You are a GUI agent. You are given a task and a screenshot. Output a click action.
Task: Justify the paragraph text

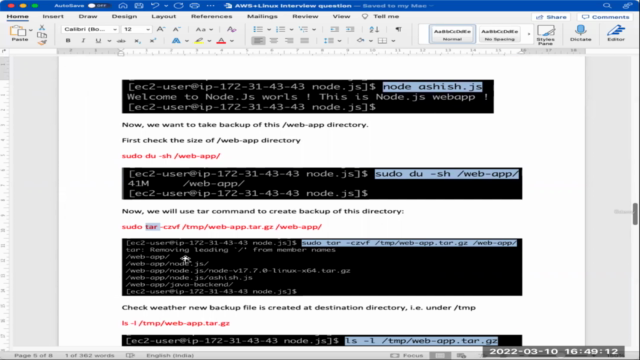(304, 41)
